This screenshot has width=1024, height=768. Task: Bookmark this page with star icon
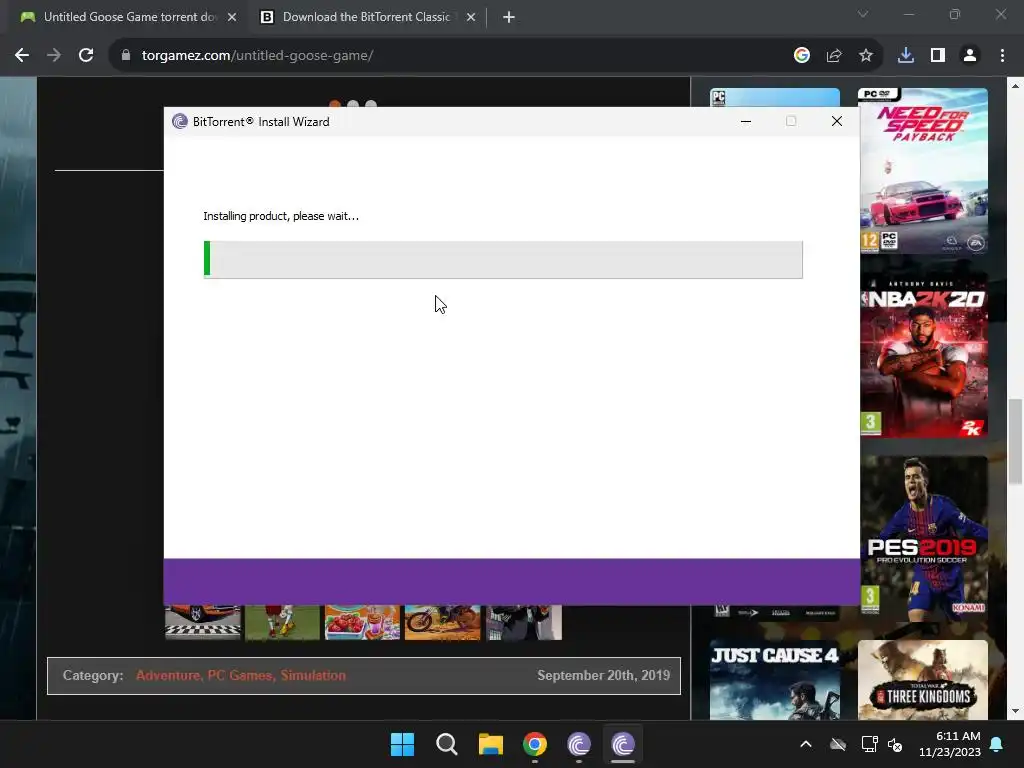[x=866, y=56]
